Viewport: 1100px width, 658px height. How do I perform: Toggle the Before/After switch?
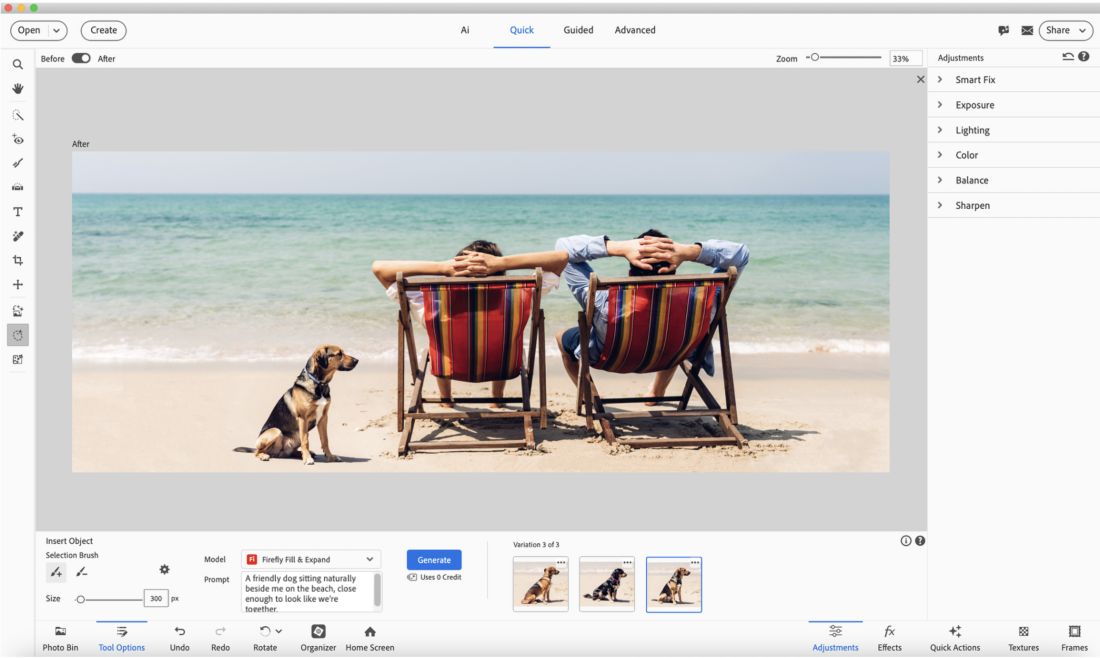(x=81, y=58)
